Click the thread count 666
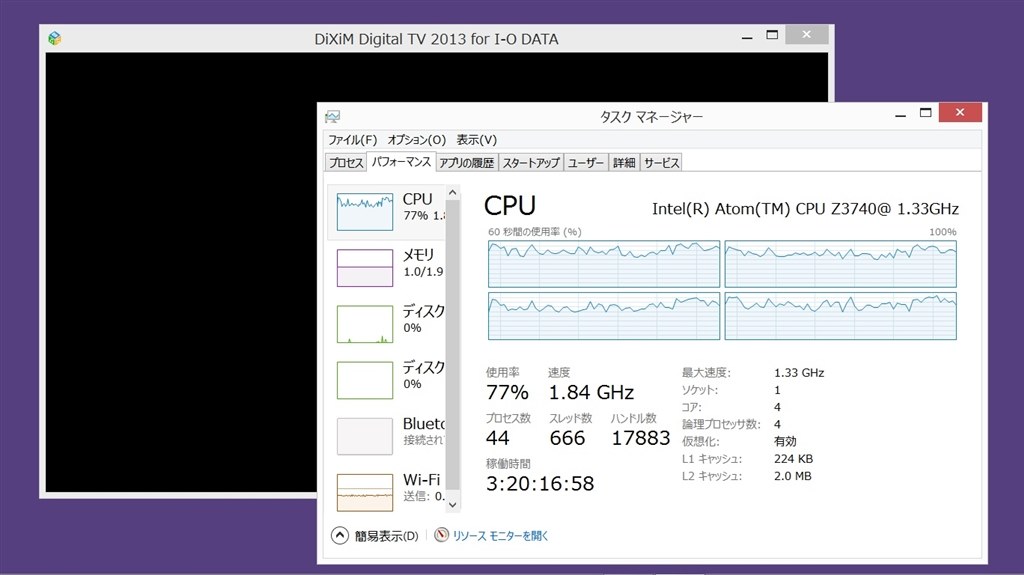The image size is (1024, 575). [567, 438]
